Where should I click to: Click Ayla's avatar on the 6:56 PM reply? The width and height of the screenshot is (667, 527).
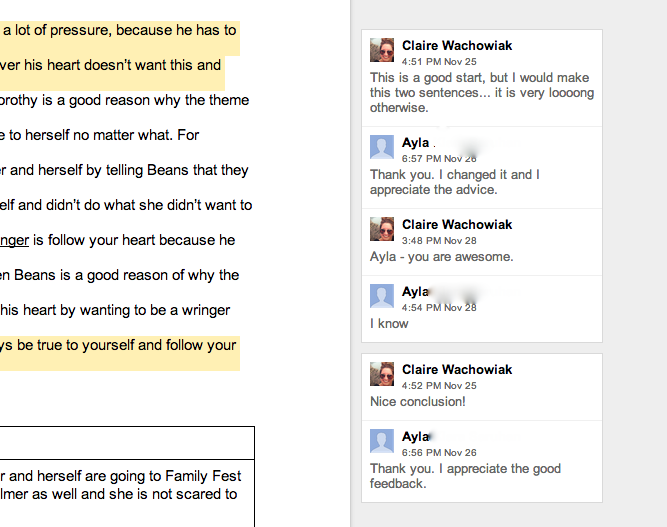[382, 442]
